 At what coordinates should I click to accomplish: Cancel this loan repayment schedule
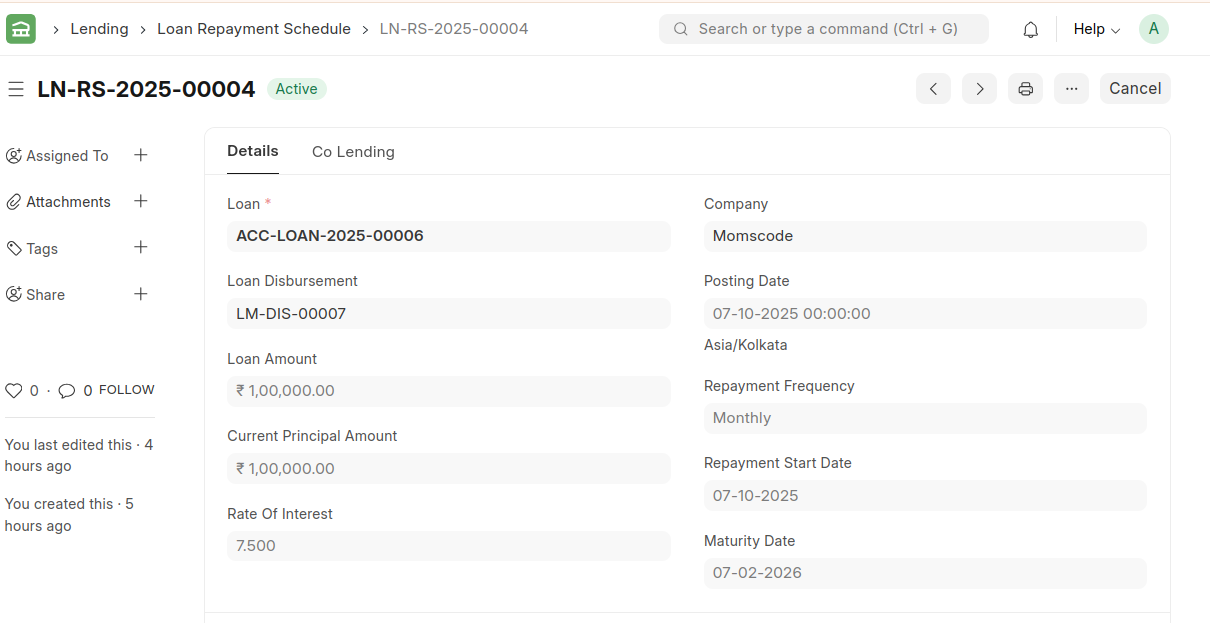pos(1135,89)
